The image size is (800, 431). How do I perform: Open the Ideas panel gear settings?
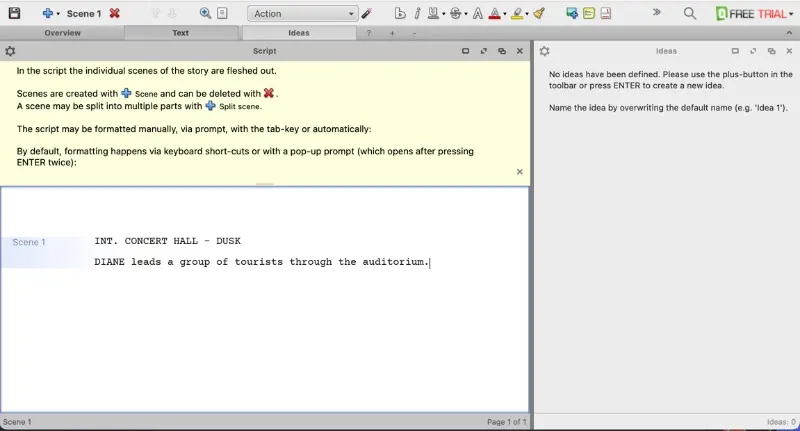tap(545, 51)
